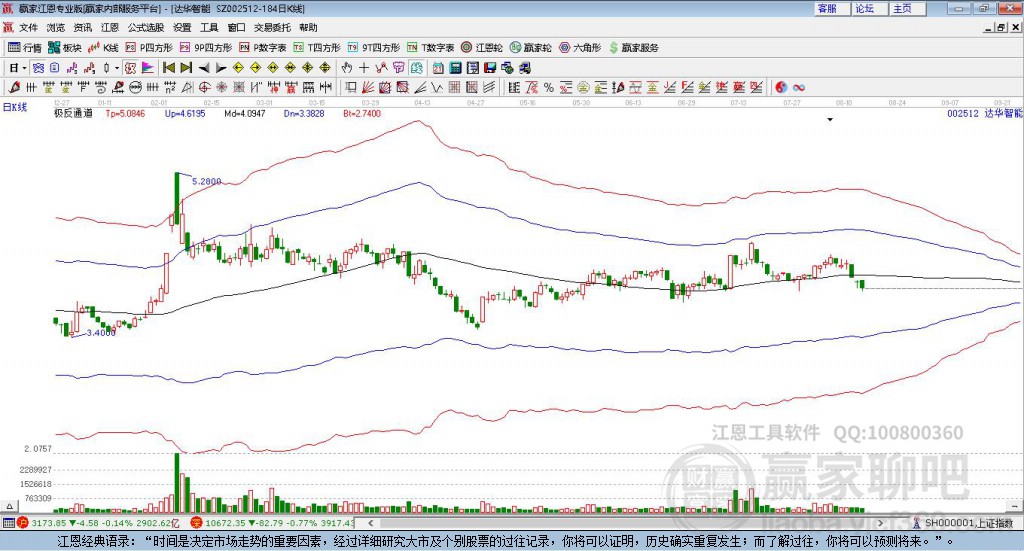The height and width of the screenshot is (551, 1024).
Task: Click the 主页 homepage button
Action: 907,8
